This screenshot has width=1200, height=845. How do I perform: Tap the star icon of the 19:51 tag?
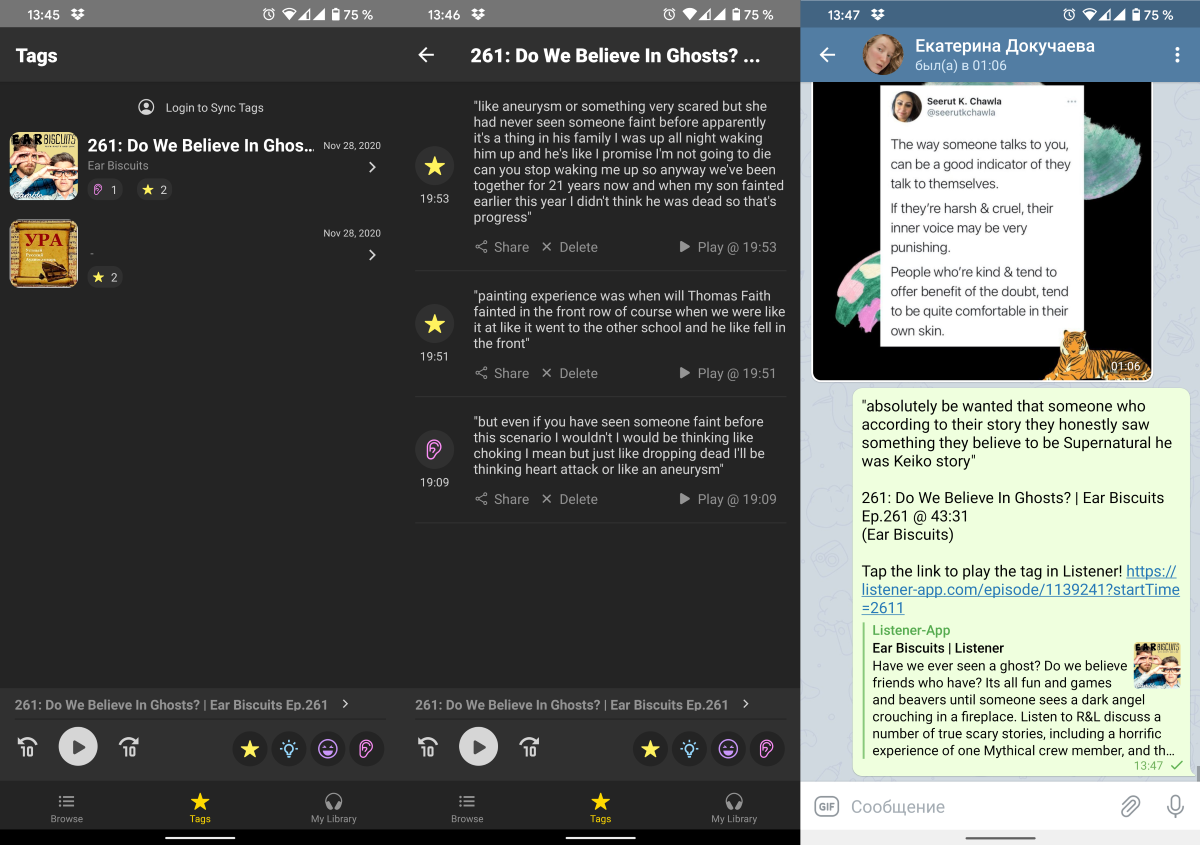coord(434,323)
